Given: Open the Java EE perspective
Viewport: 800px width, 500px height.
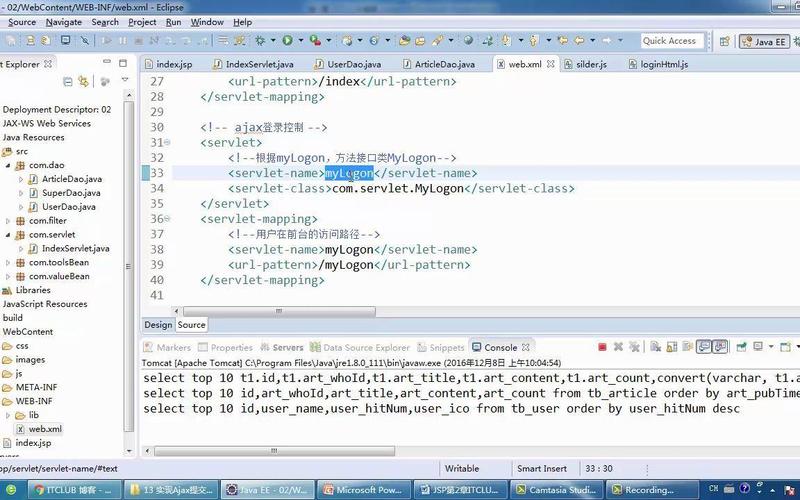Looking at the screenshot, I should point(765,42).
